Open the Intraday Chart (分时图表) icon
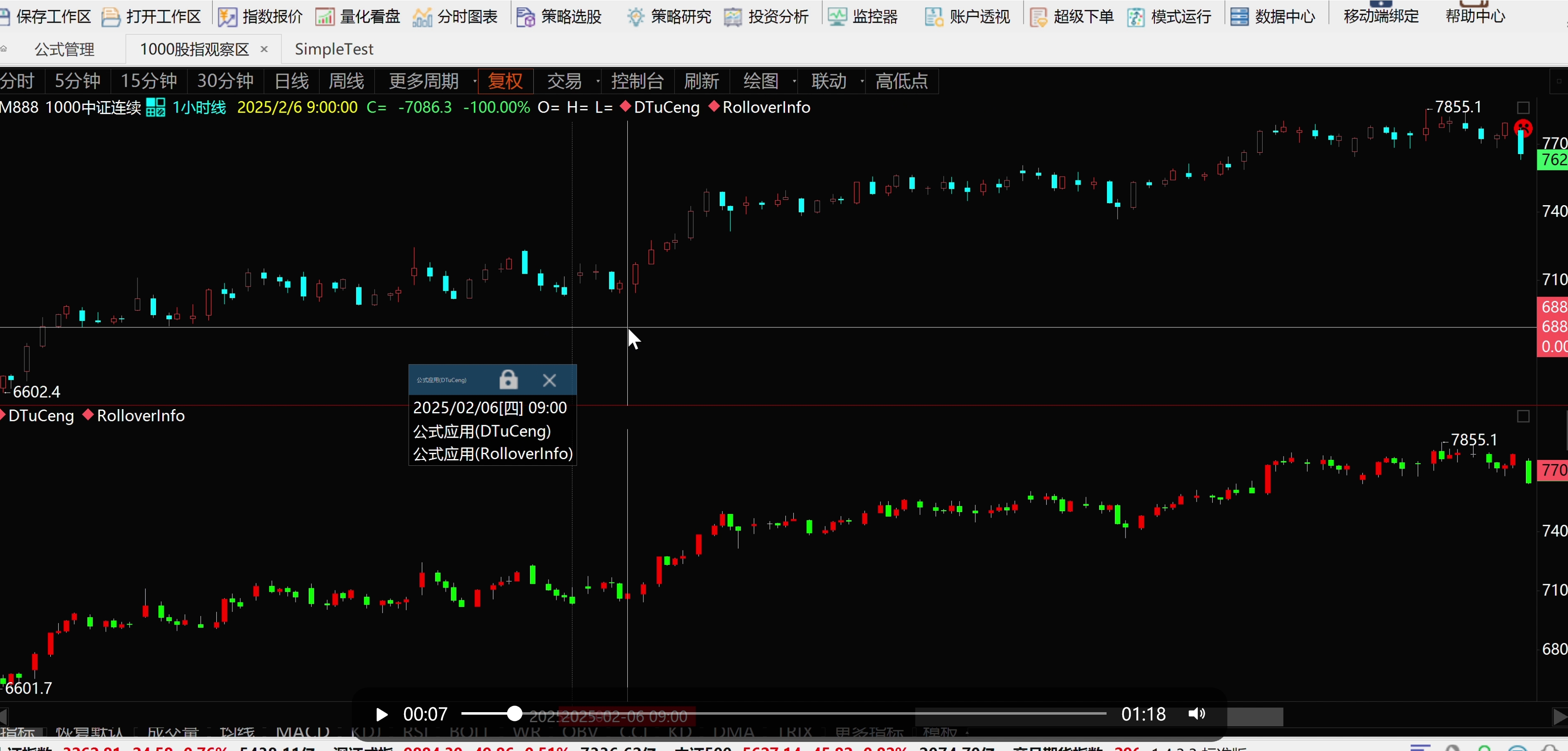Viewport: 1568px width, 751px height. coord(422,17)
